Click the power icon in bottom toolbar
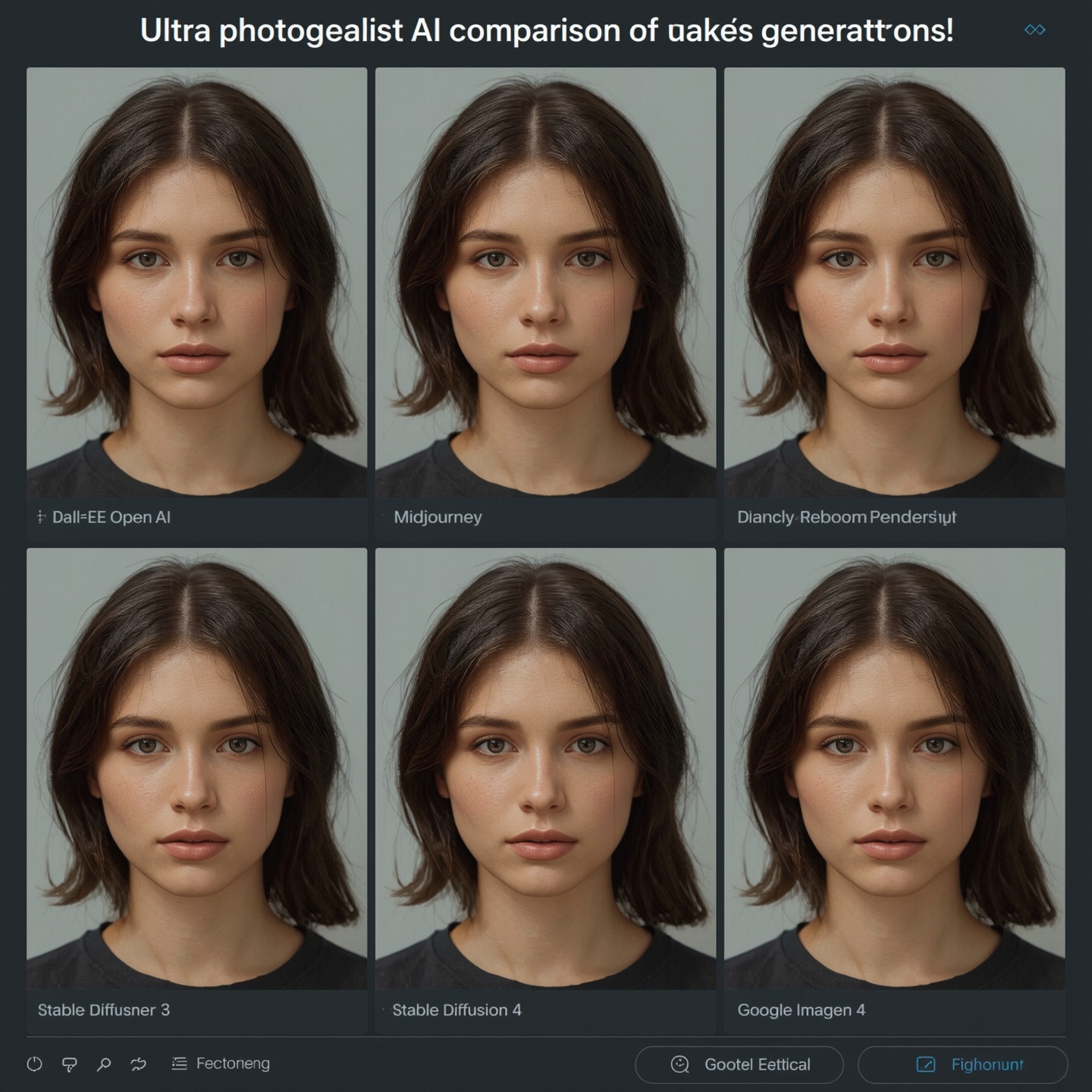 [x=34, y=1064]
